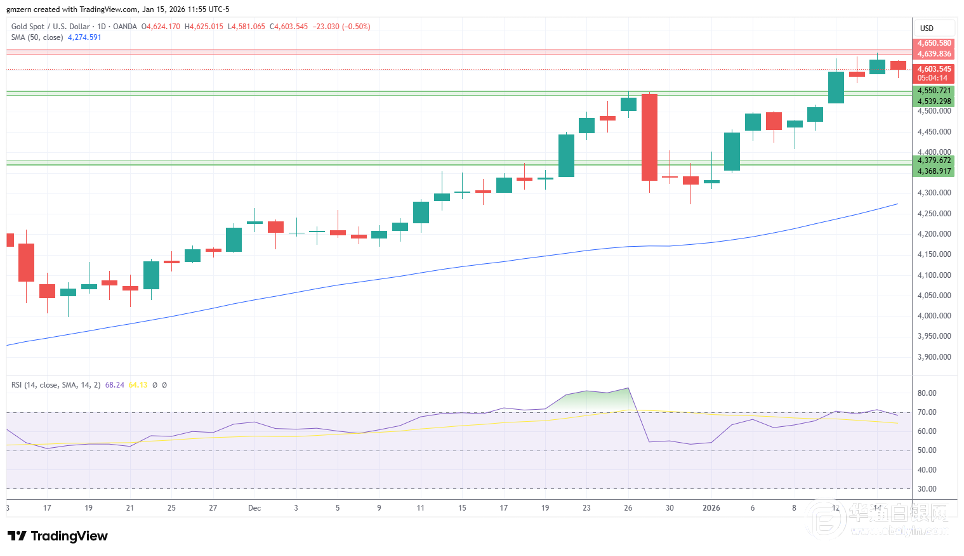Click the 4,650.580 red price label
The width and height of the screenshot is (964, 556).
click(935, 44)
